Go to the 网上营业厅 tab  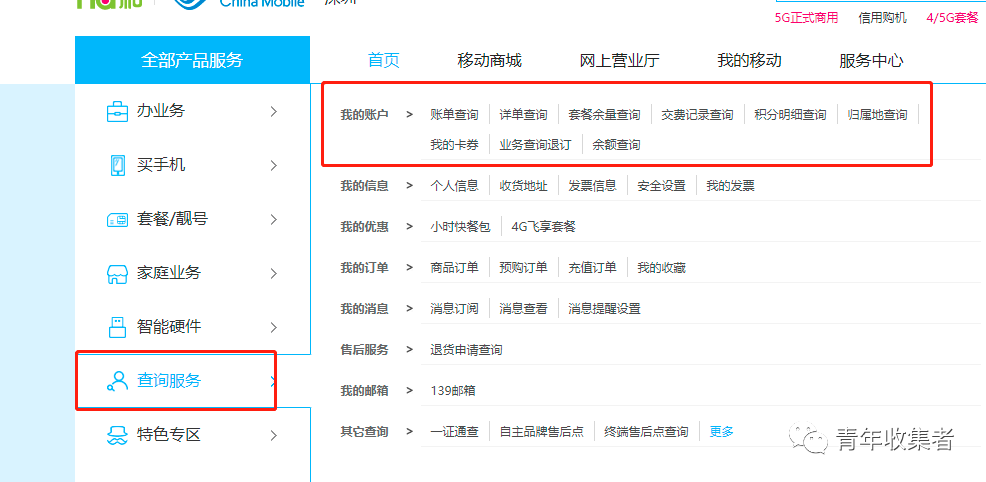click(x=619, y=61)
